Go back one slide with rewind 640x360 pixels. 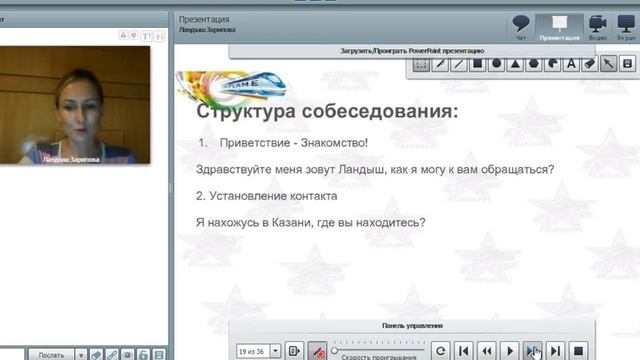point(487,351)
